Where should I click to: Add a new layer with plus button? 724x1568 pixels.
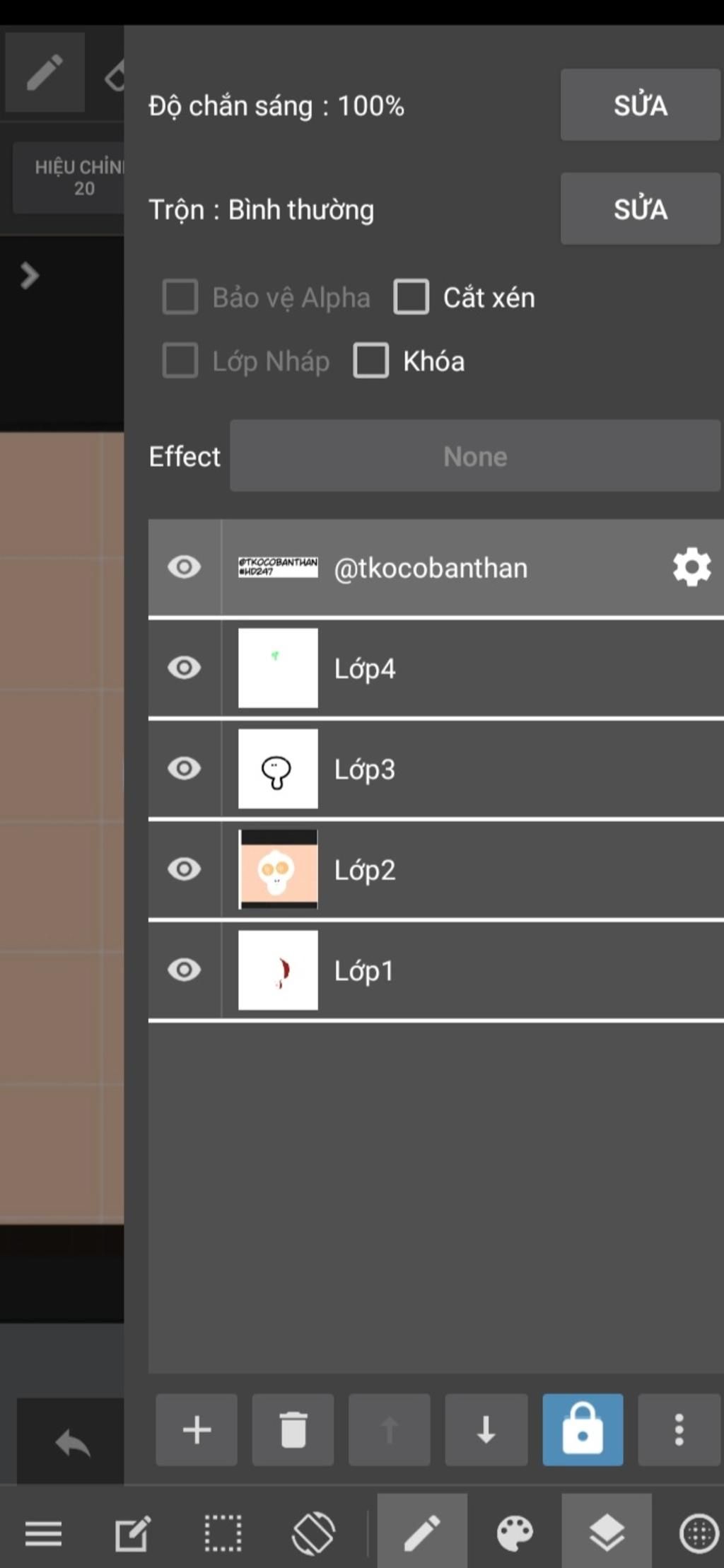(x=197, y=1429)
